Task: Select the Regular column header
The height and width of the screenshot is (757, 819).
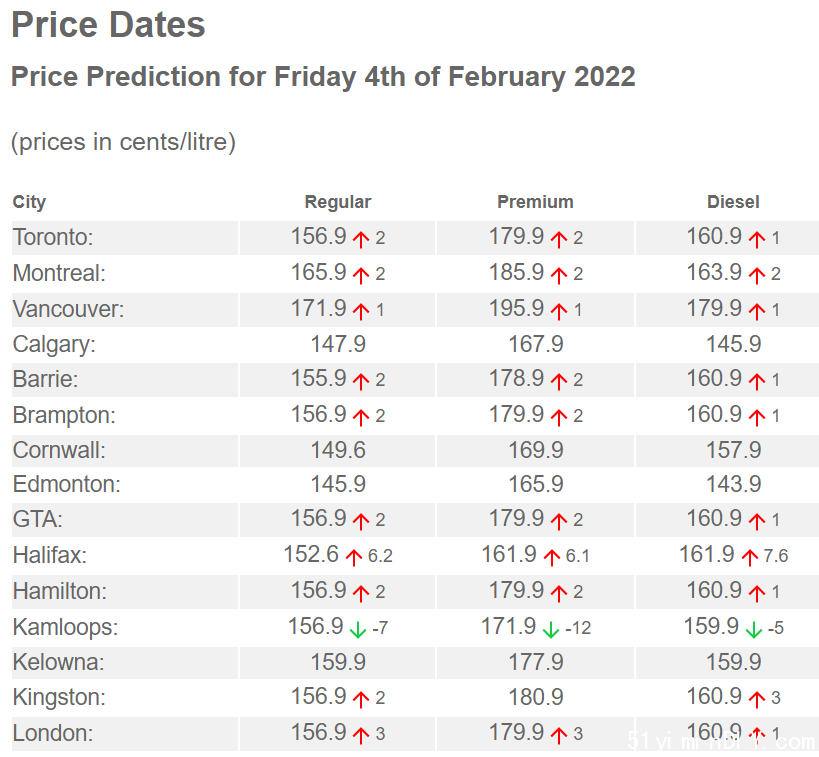Action: pyautogui.click(x=338, y=202)
